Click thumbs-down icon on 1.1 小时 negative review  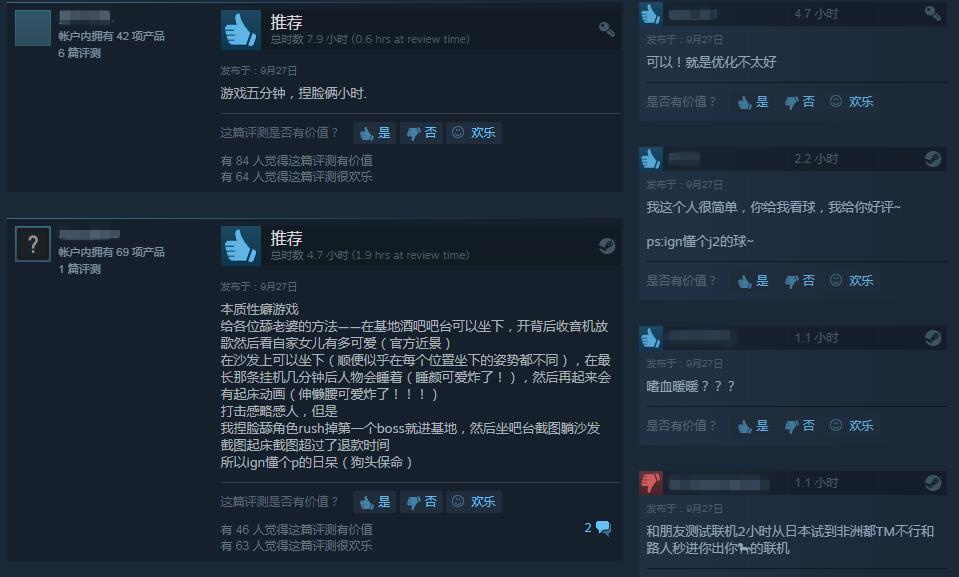click(651, 483)
